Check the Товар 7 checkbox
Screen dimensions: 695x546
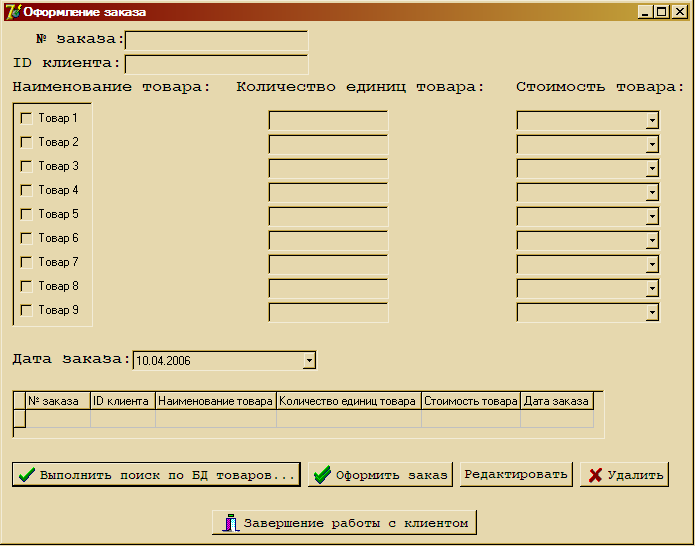point(27,262)
